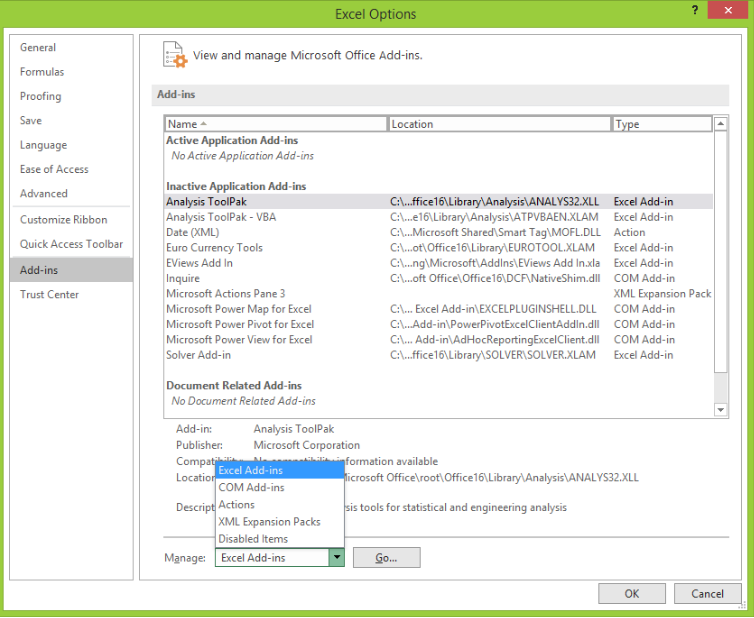Open Customize Ribbon settings
Image resolution: width=754 pixels, height=618 pixels.
coord(71,220)
